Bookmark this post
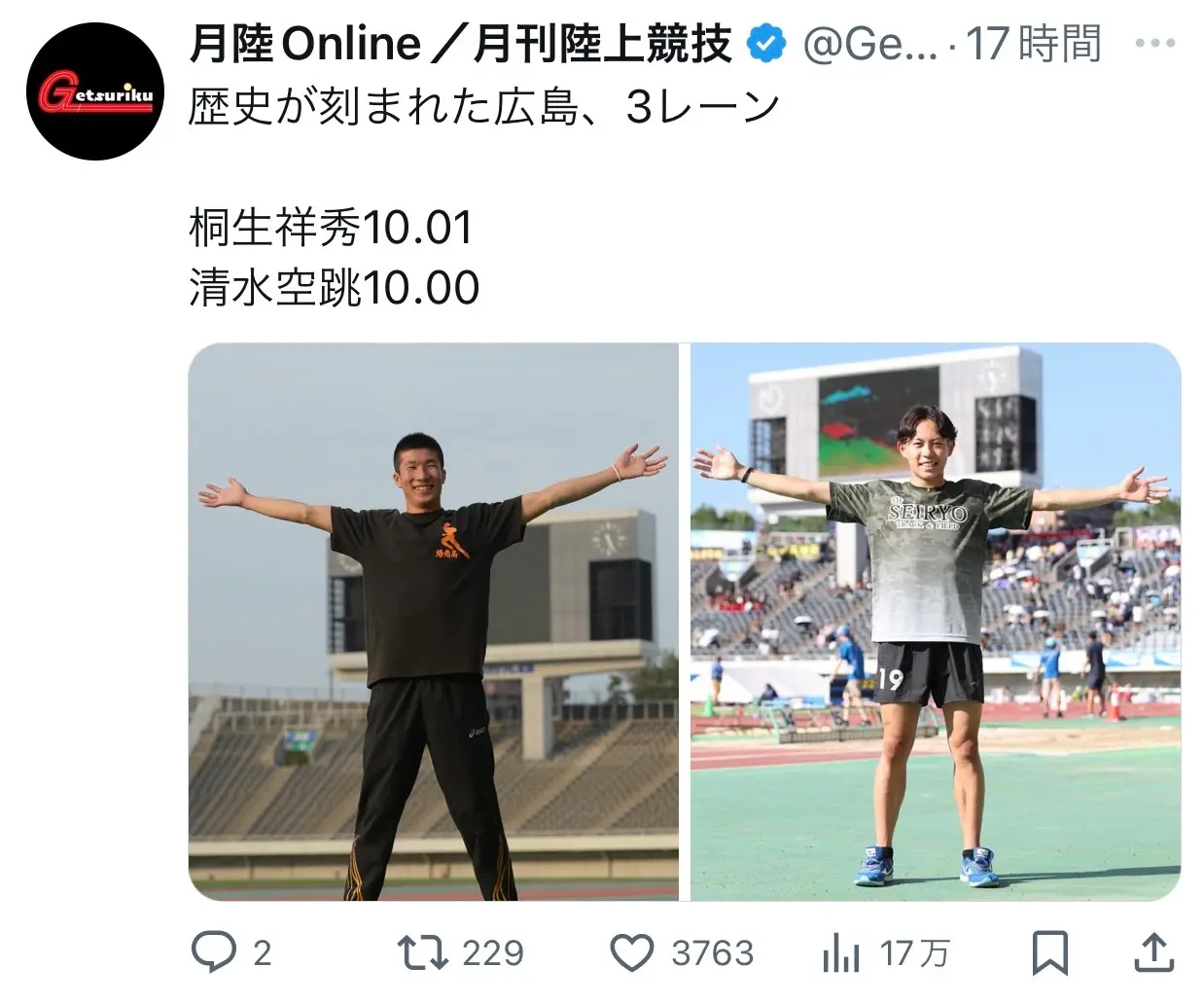Screen dimensions: 1204x1004 click(x=1050, y=952)
